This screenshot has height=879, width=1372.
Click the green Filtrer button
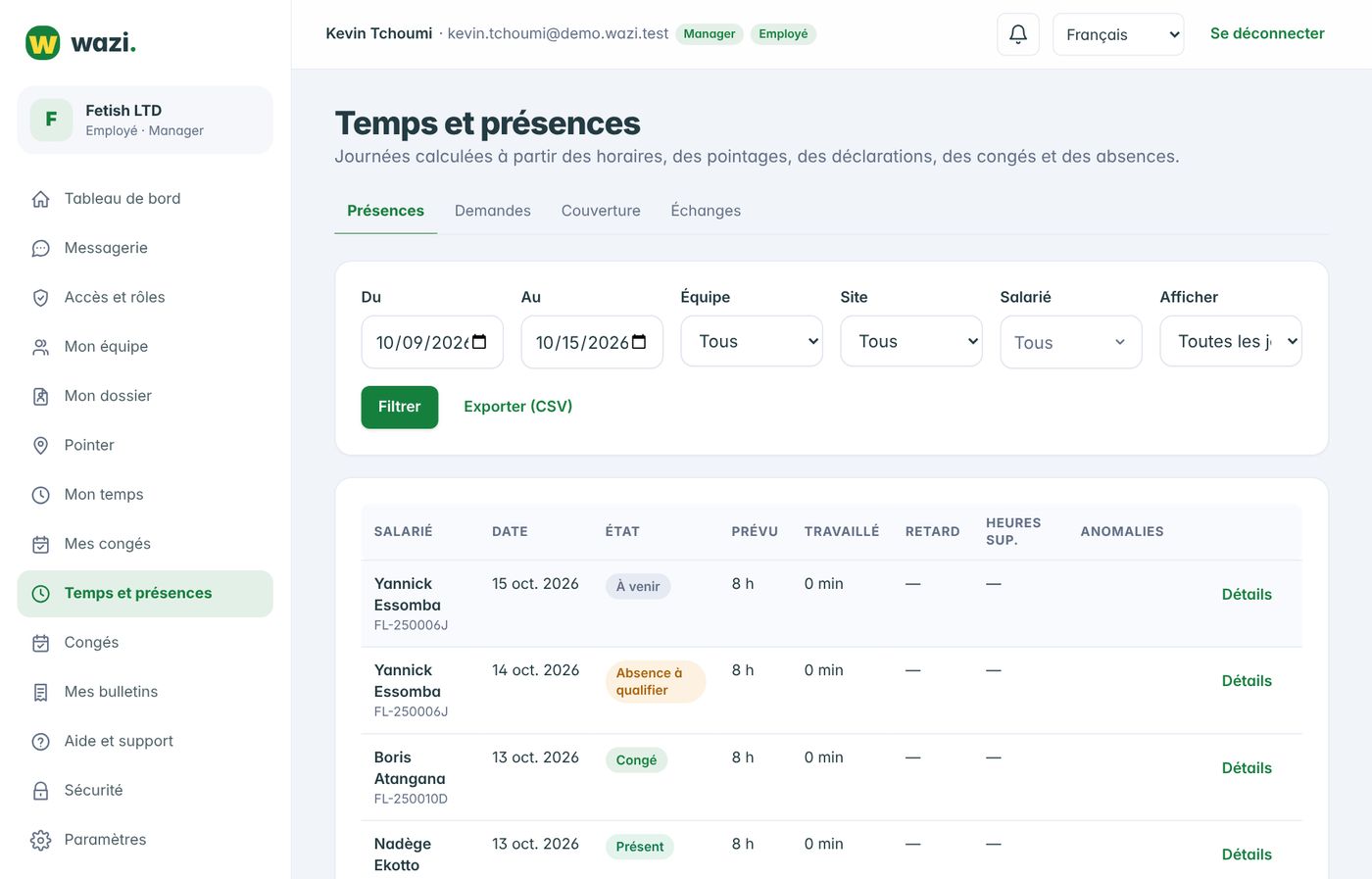pos(400,407)
